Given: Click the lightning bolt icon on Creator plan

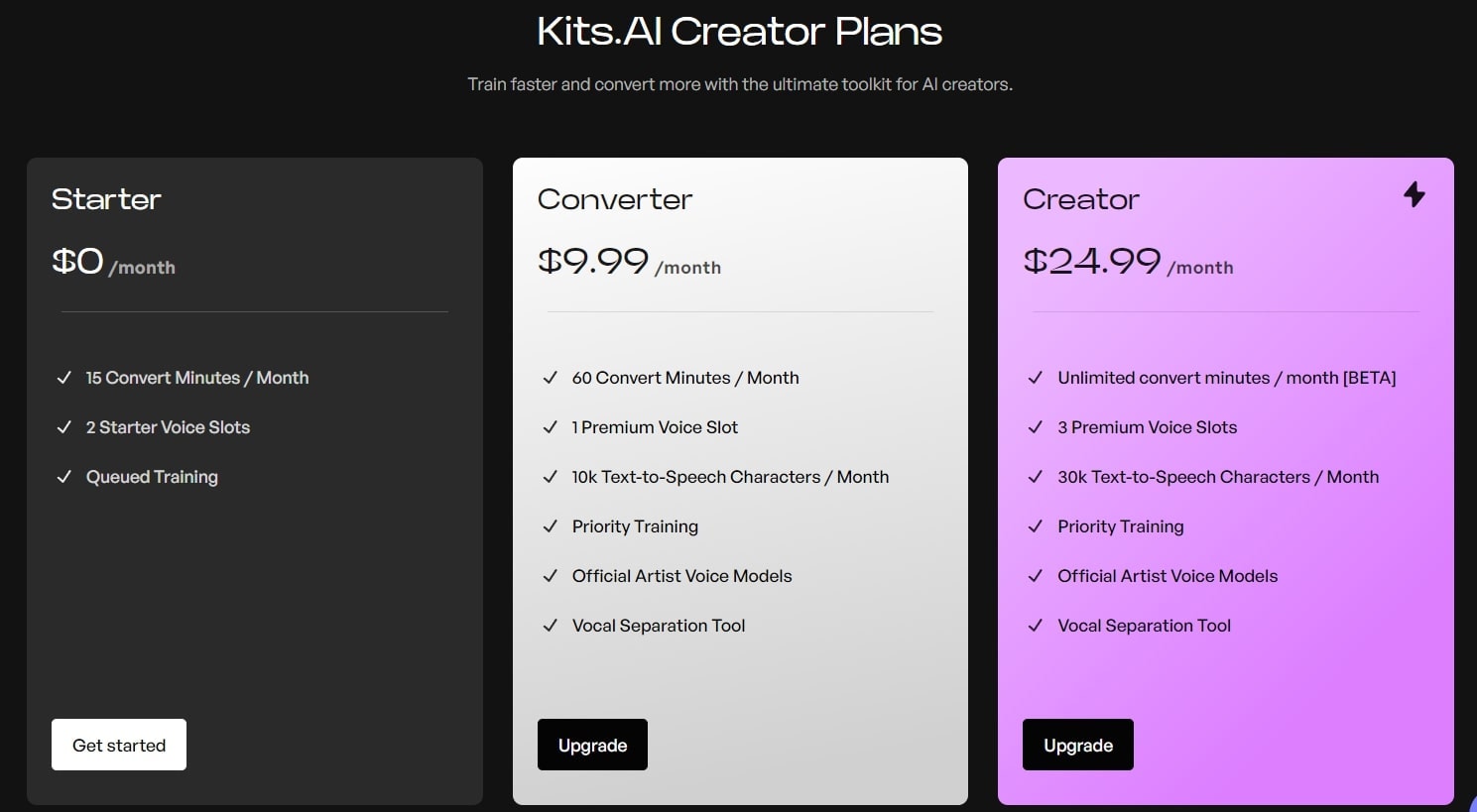Looking at the screenshot, I should tap(1415, 194).
